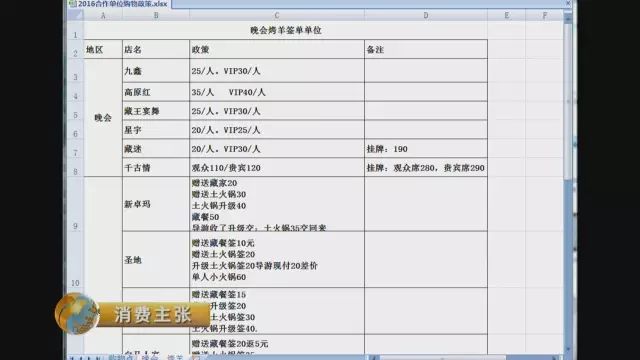Screen dimensions: 640x360
Task: Click the empty remark cell for 圣地
Action: tap(426, 260)
